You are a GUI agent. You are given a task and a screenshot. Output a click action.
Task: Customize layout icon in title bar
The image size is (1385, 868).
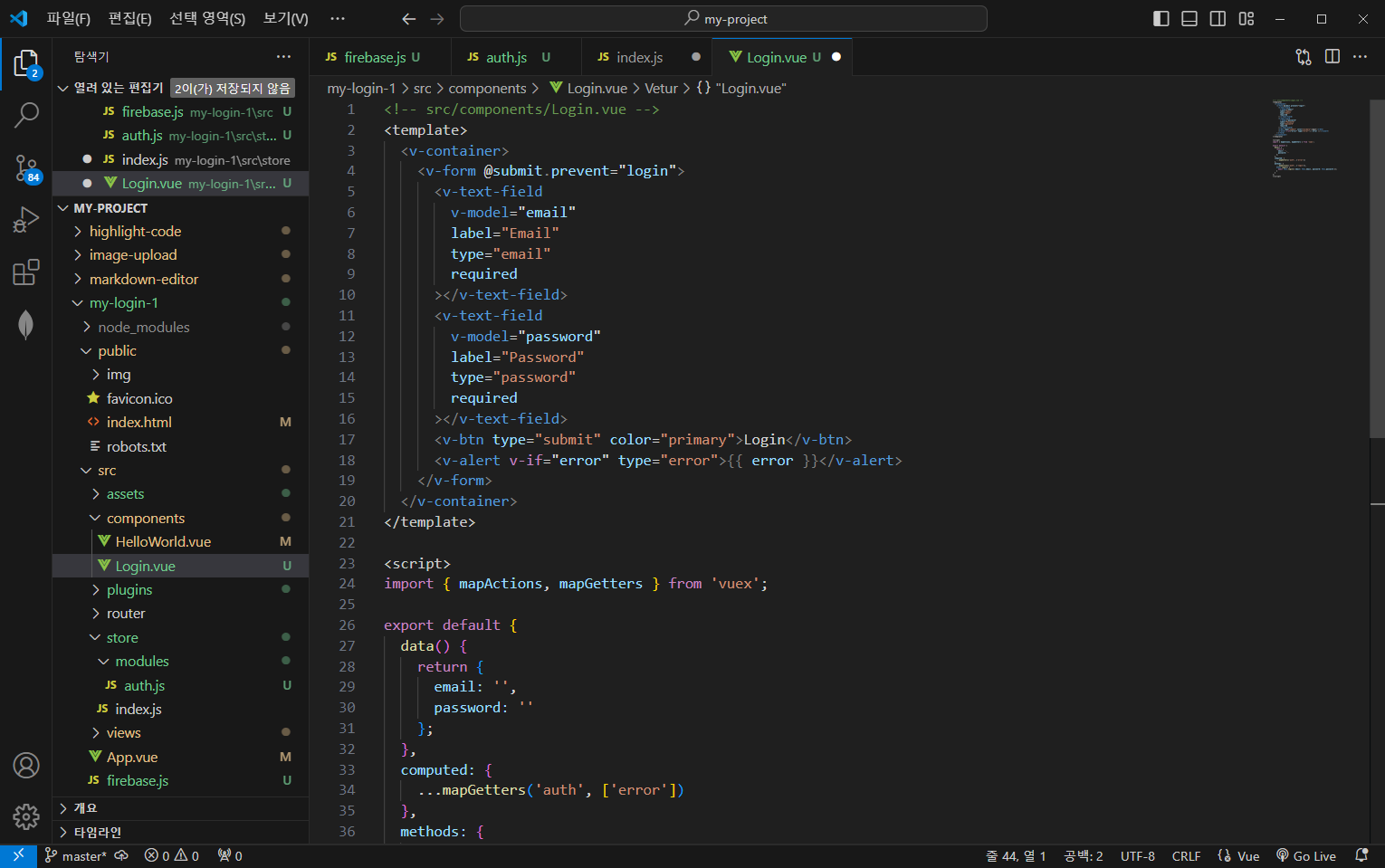click(x=1246, y=19)
